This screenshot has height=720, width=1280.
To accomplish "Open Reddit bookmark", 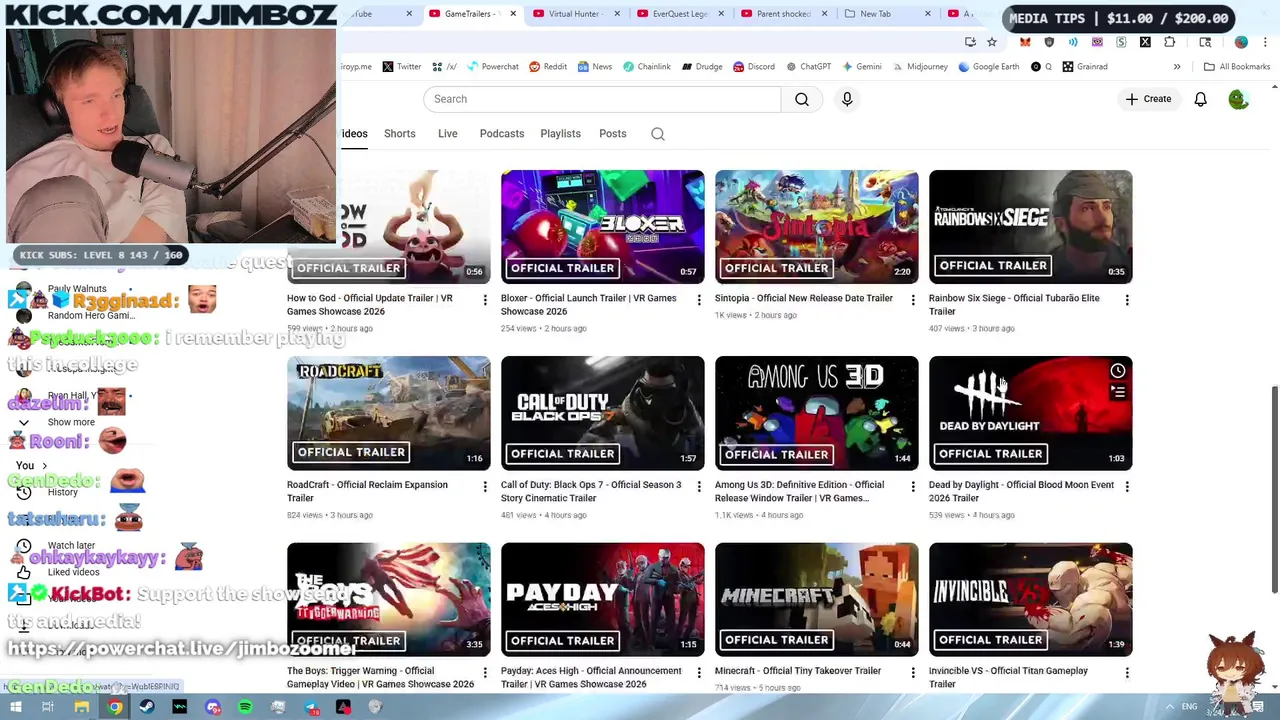I will tap(548, 67).
